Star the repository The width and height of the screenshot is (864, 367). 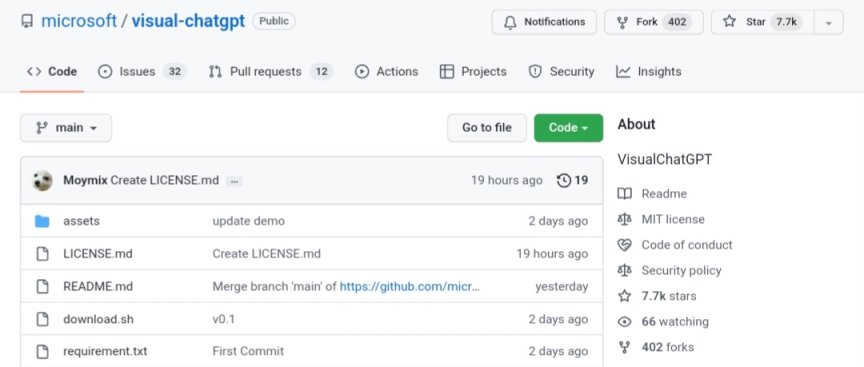763,22
